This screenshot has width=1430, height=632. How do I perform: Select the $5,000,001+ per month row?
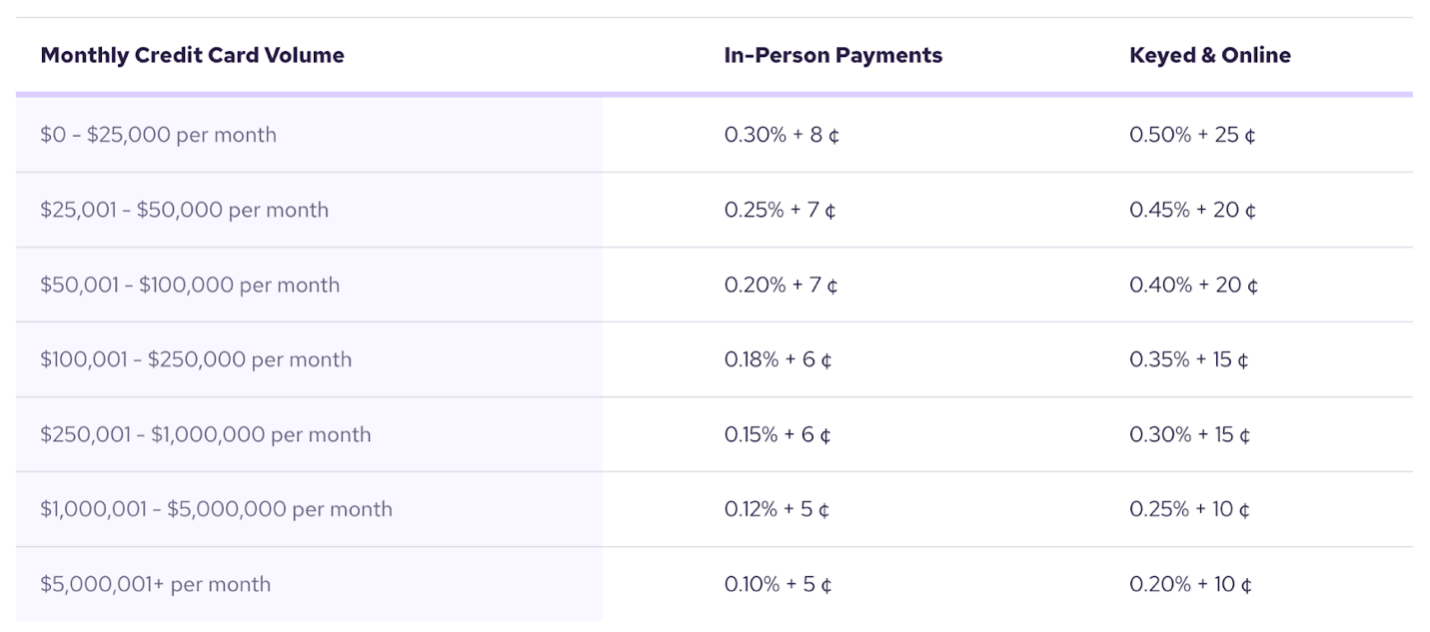[x=714, y=584]
